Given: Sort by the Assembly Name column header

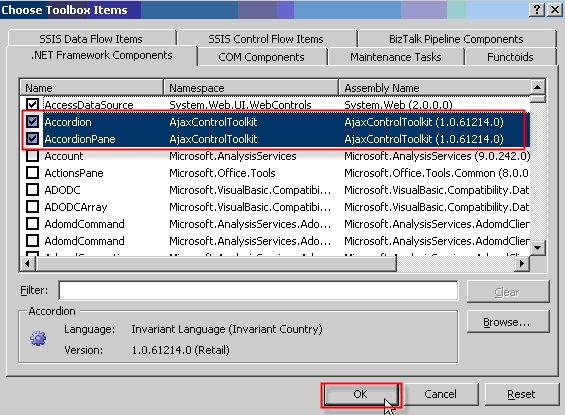Looking at the screenshot, I should pyautogui.click(x=435, y=88).
